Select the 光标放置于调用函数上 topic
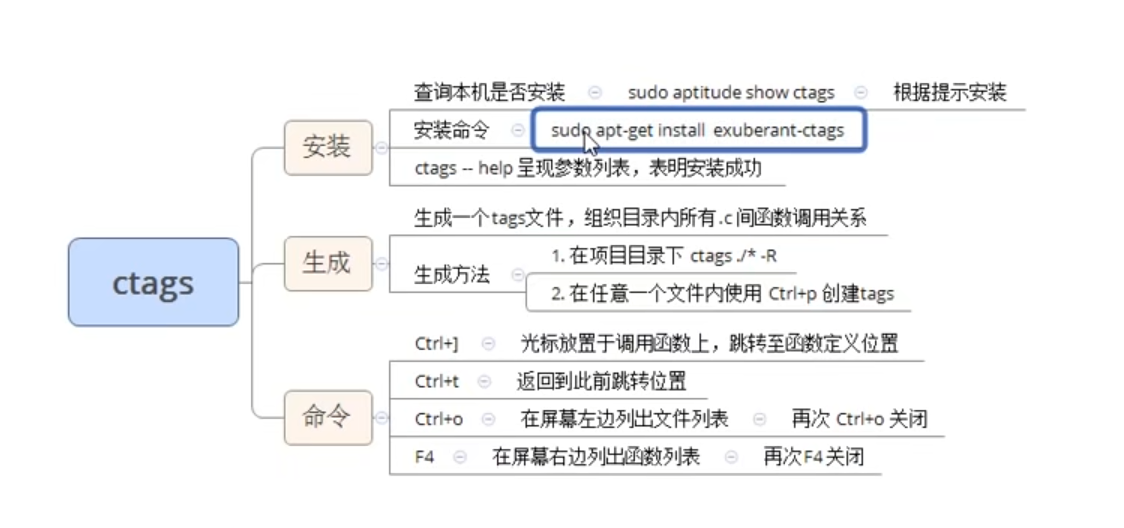1124x528 pixels. [x=710, y=344]
